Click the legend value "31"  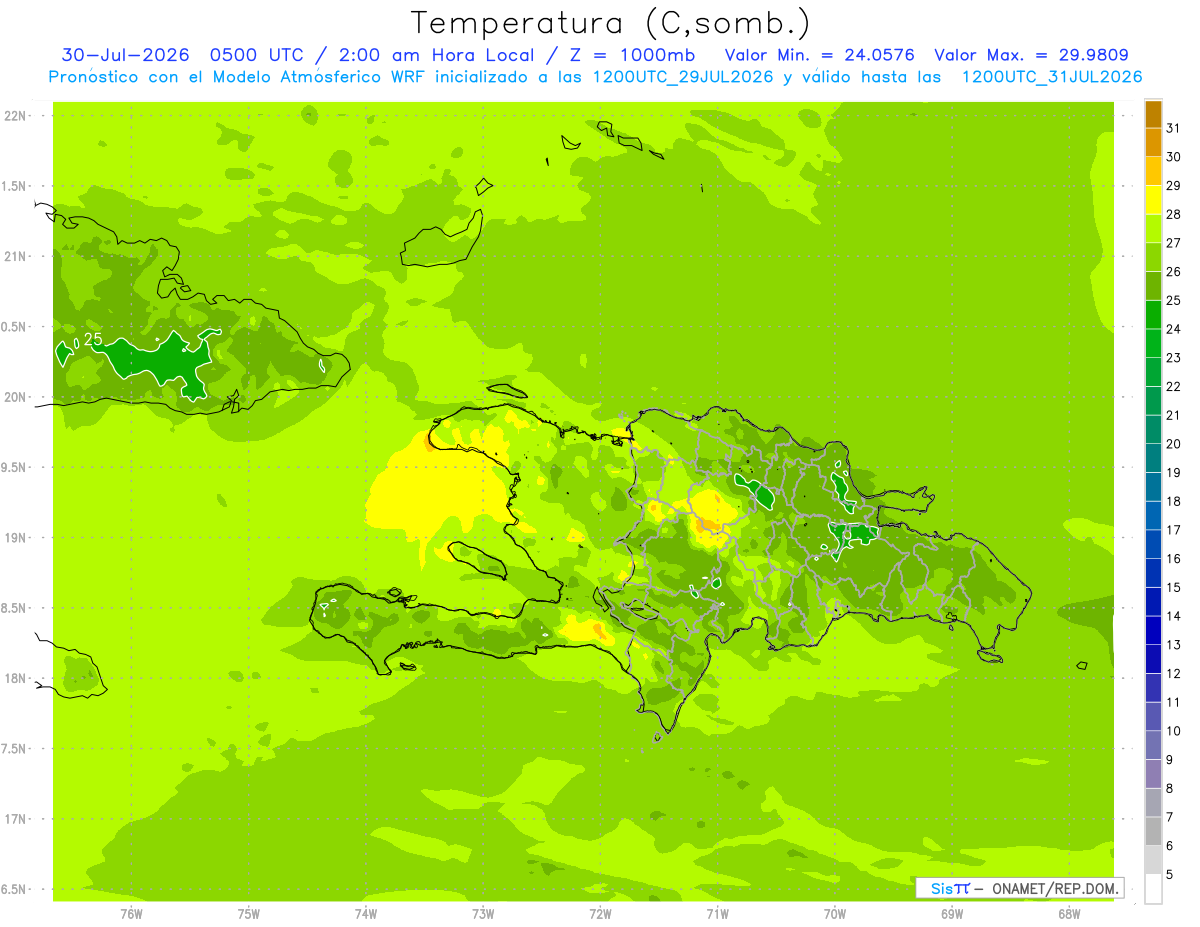click(1174, 128)
